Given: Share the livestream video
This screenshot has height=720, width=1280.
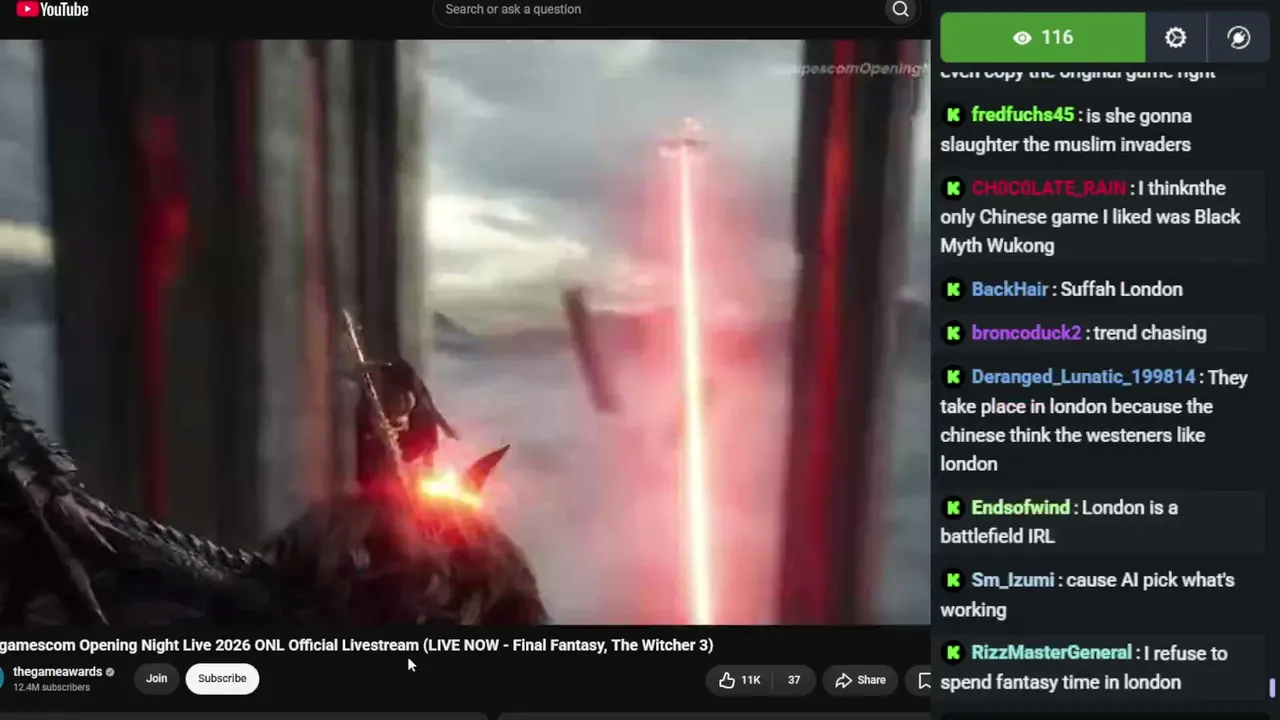Looking at the screenshot, I should click(x=861, y=680).
